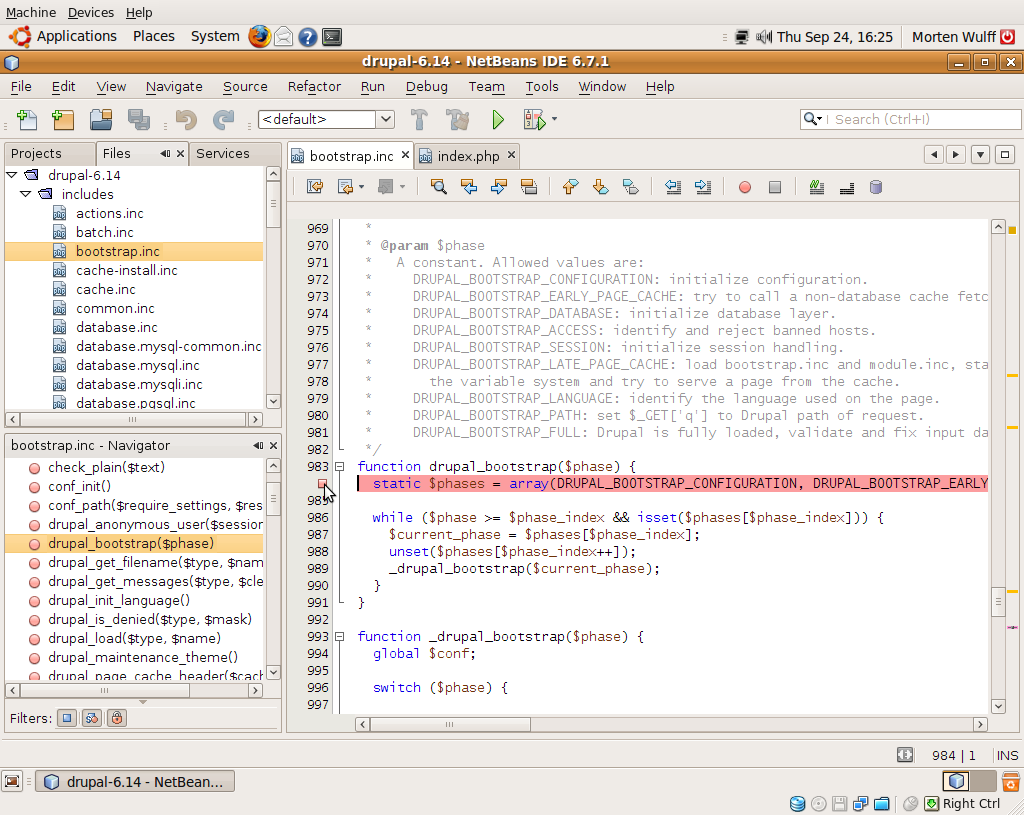1024x815 pixels.
Task: Toggle the INS insert mode indicator
Action: click(1007, 756)
